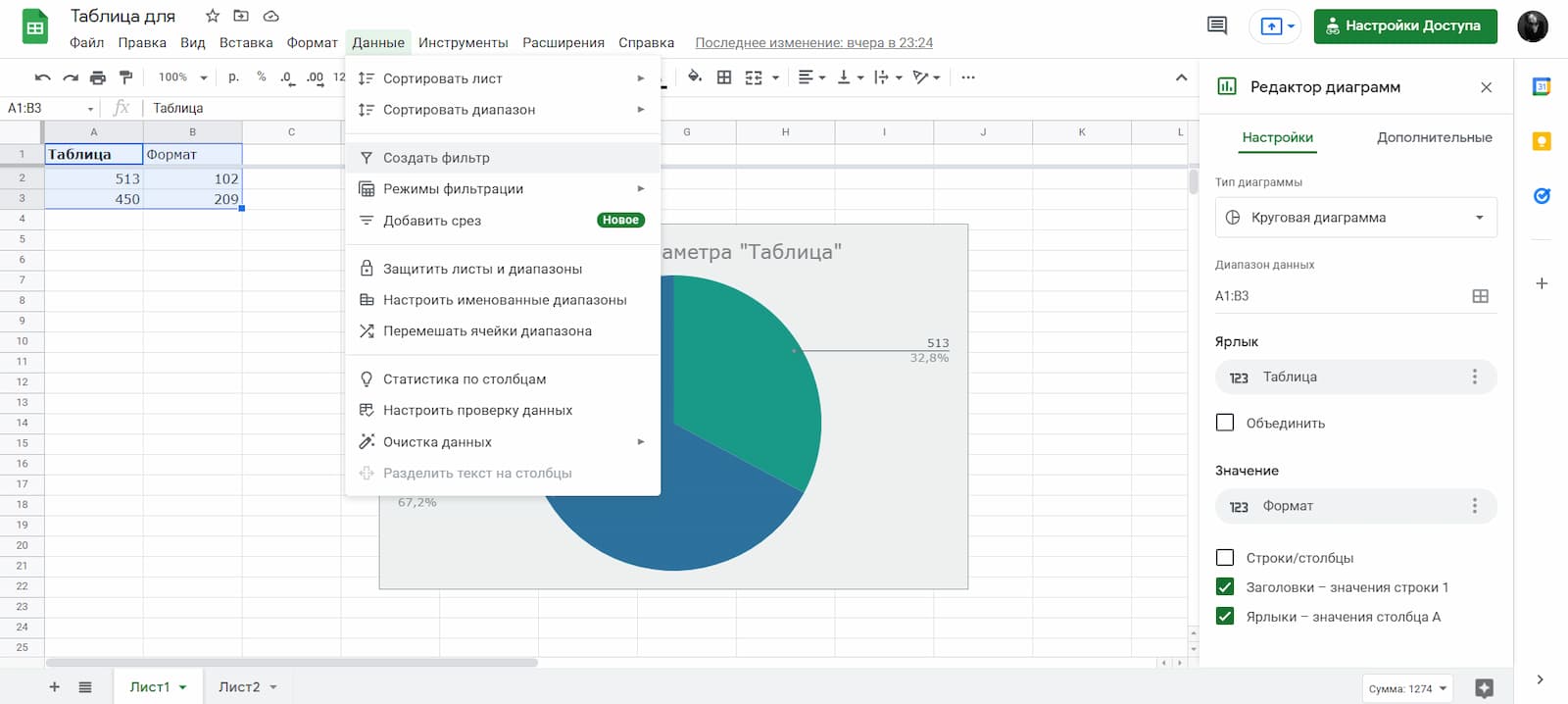Viewport: 1568px width, 704px height.
Task: Open the Последнее изменение history link
Action: click(x=813, y=42)
